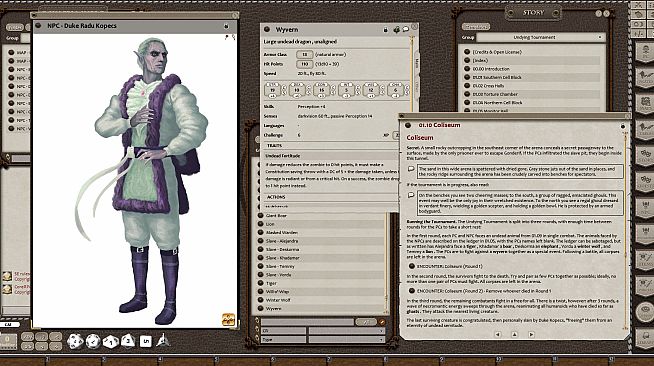Go to the previous story page using the left arrow
Viewport: 654px width, 366px height.
click(x=498, y=334)
